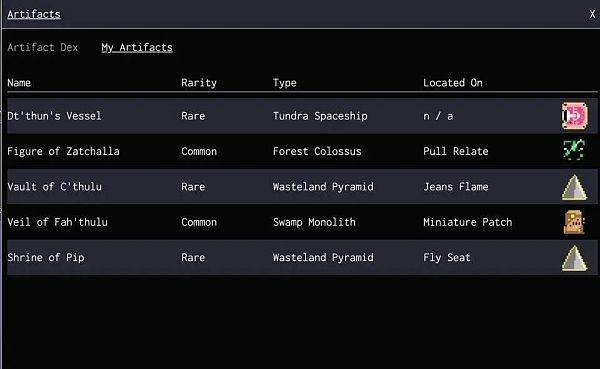Image resolution: width=600 pixels, height=369 pixels.
Task: Click the Shrine of Pip pyramid icon
Action: (574, 258)
